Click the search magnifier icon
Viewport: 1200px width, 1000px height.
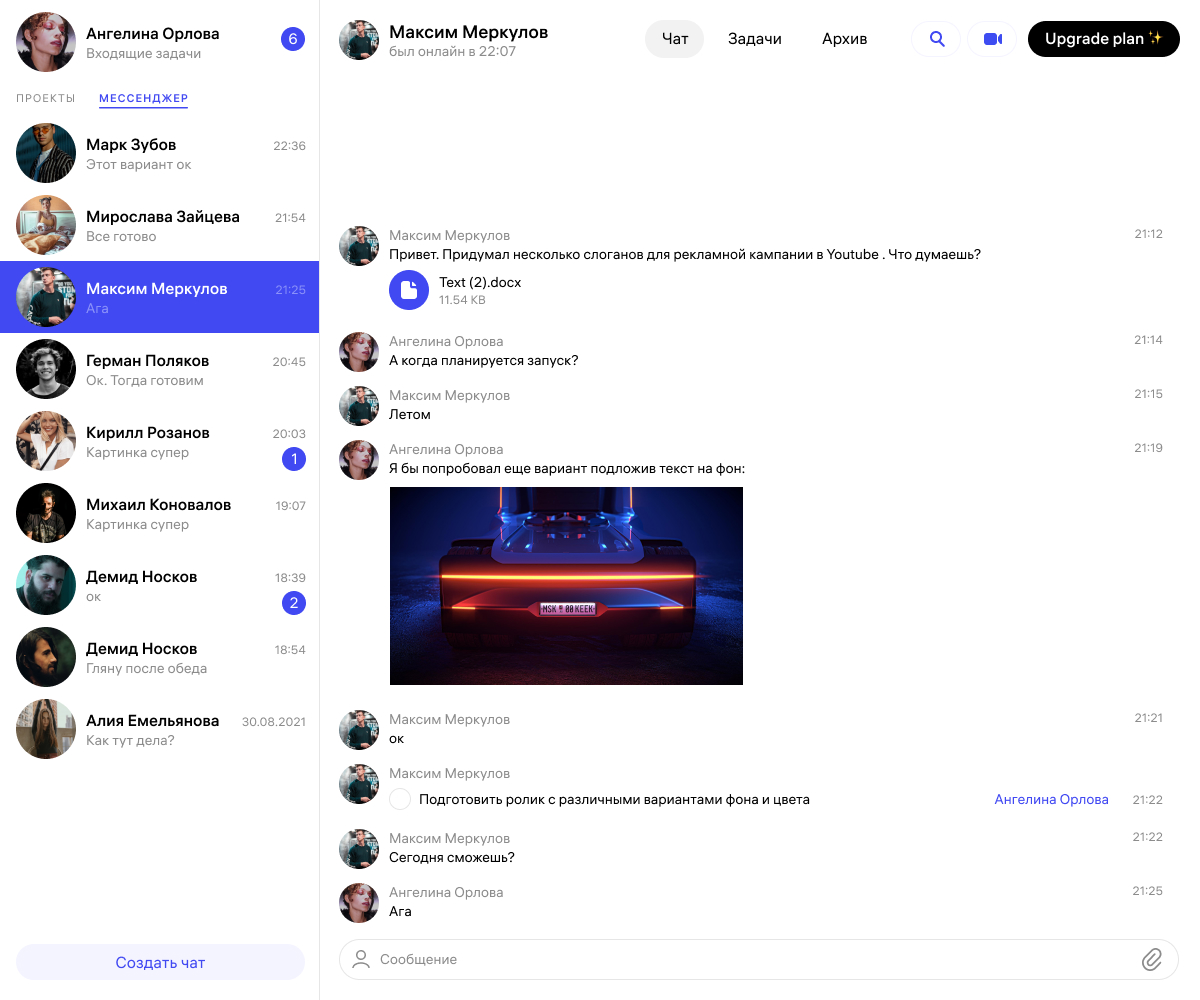[x=936, y=39]
